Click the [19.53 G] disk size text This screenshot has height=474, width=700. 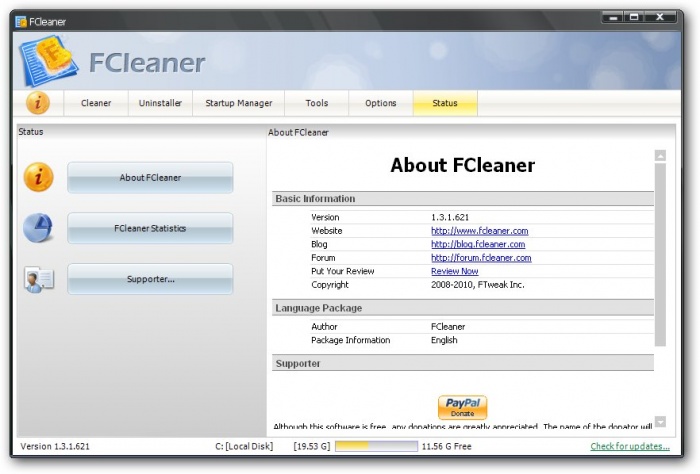coord(312,446)
